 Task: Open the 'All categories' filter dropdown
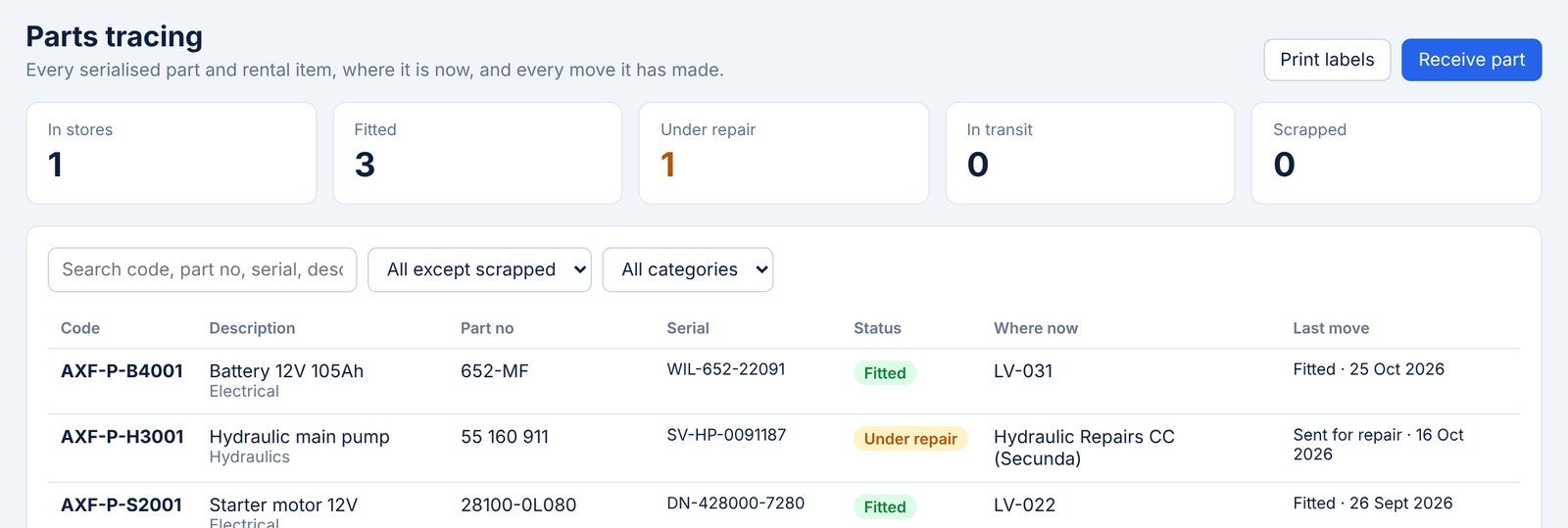point(687,269)
